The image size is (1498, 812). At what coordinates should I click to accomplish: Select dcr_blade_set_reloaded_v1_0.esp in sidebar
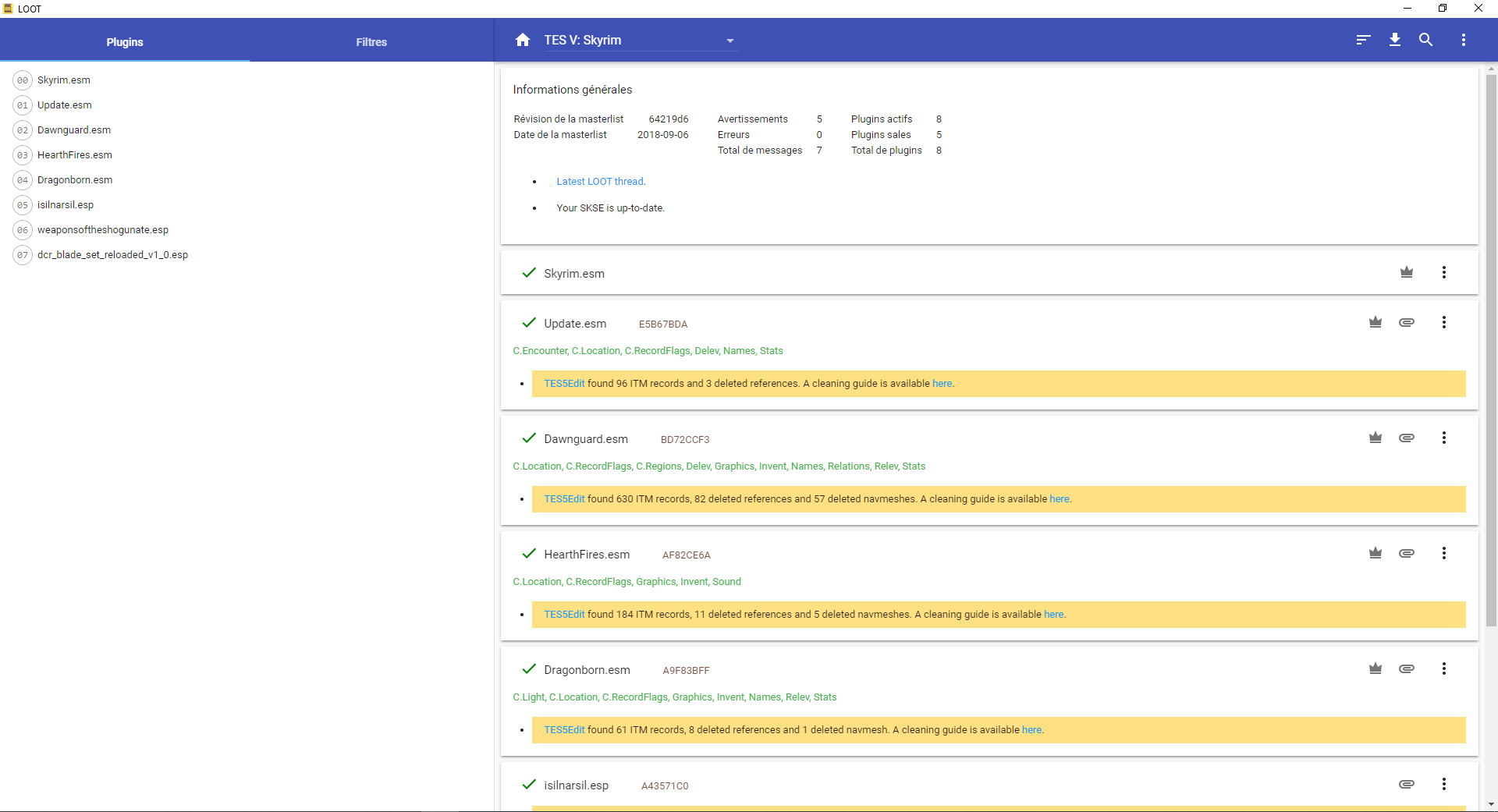[x=112, y=255]
